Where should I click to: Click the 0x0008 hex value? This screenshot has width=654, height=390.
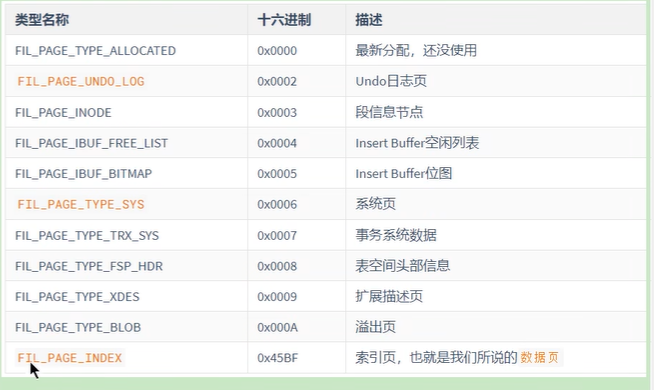point(277,266)
